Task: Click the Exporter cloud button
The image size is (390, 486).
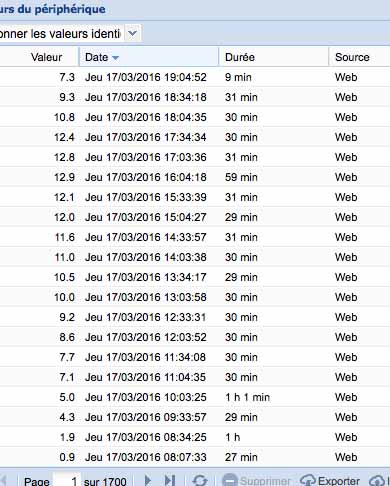Action: [x=330, y=480]
